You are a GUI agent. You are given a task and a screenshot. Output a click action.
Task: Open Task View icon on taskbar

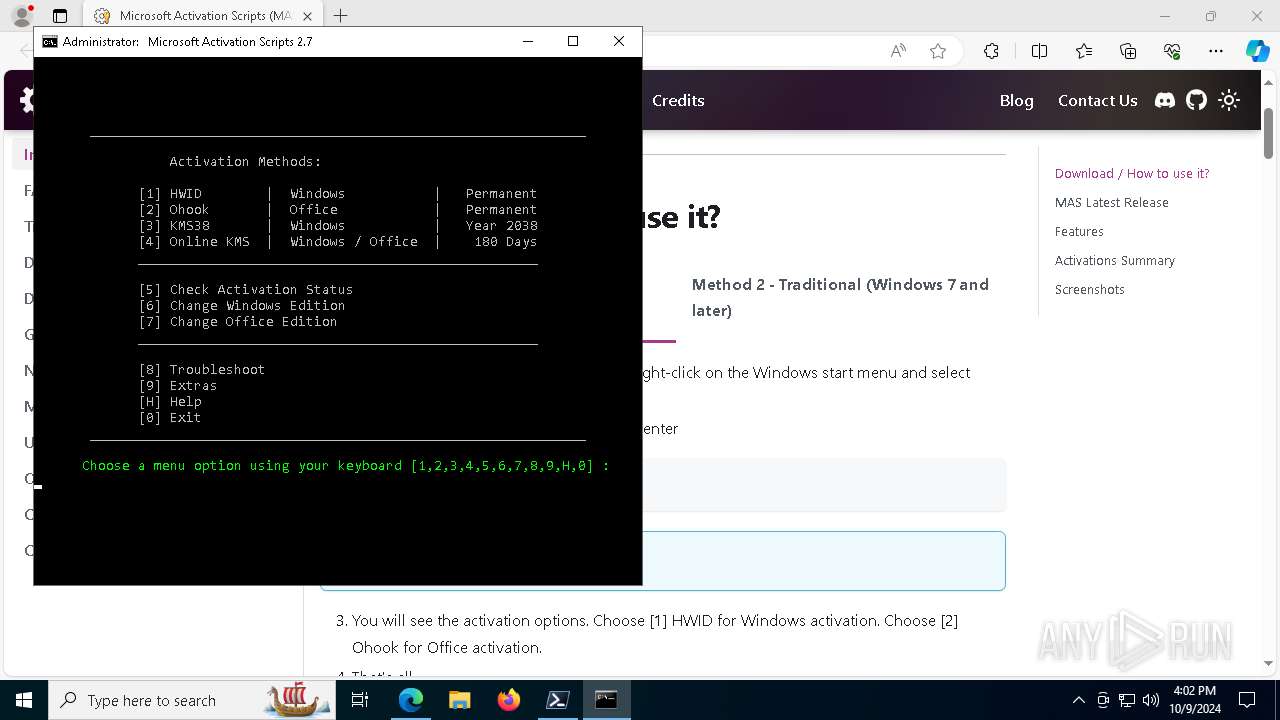(360, 700)
